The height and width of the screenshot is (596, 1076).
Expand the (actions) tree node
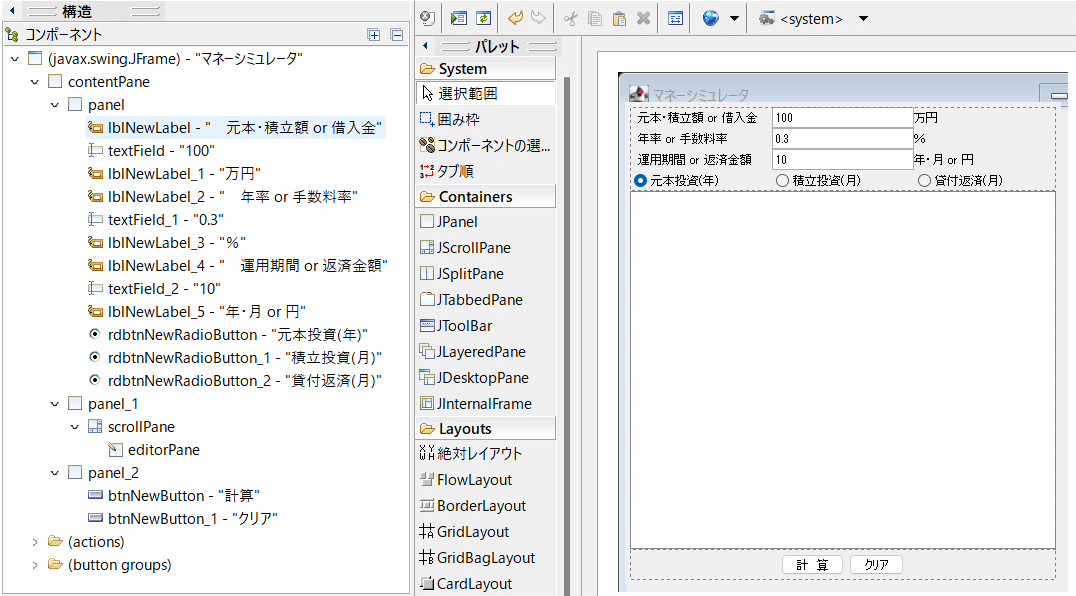35,542
